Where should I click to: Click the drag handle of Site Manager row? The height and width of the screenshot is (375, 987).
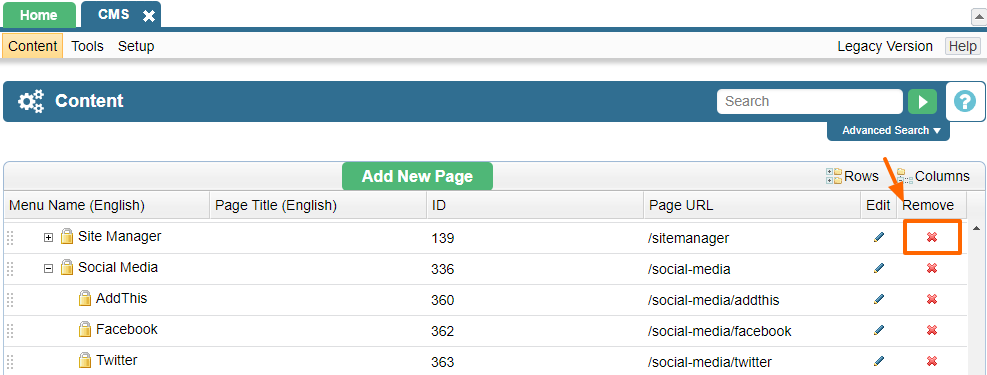pyautogui.click(x=9, y=238)
